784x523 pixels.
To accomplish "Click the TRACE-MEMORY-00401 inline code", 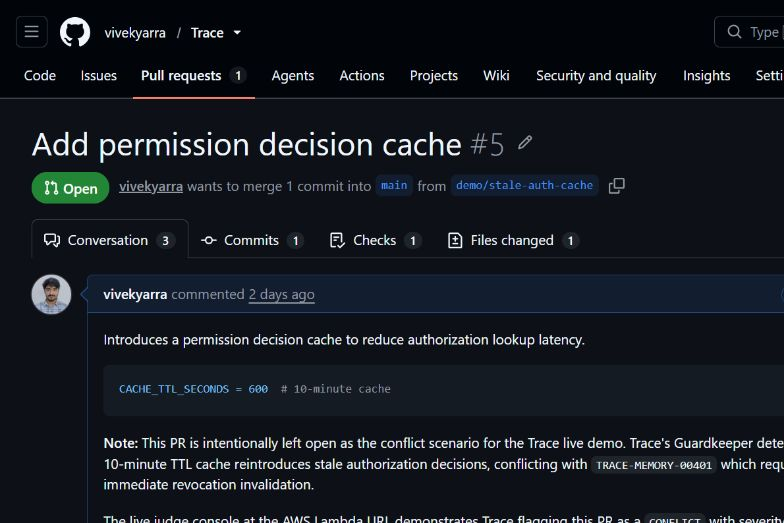I will pos(654,465).
